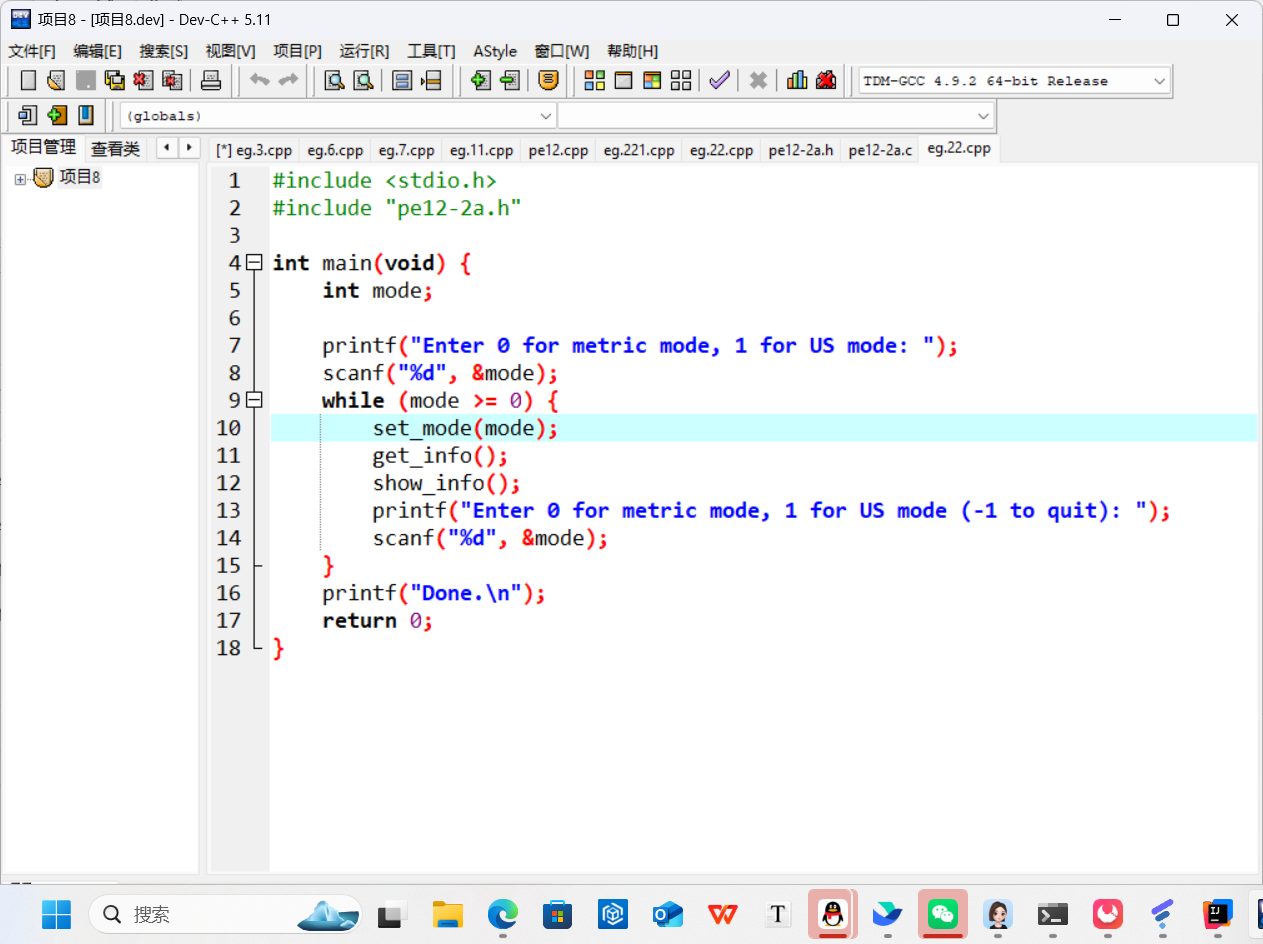Click the show_info(); code line

tap(446, 483)
